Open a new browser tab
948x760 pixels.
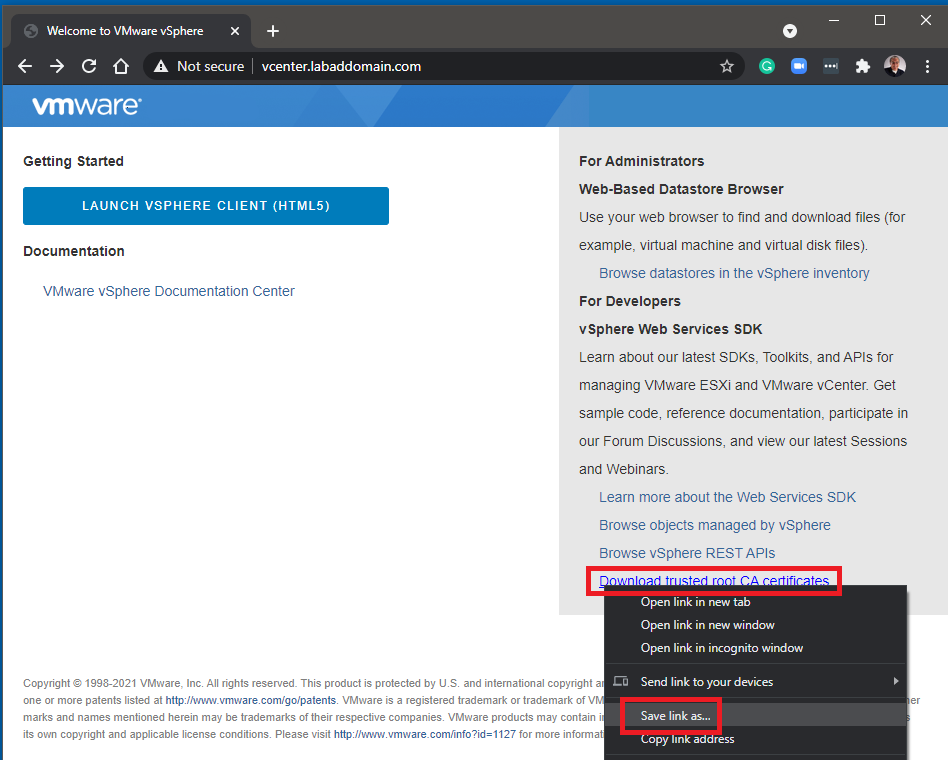[273, 31]
